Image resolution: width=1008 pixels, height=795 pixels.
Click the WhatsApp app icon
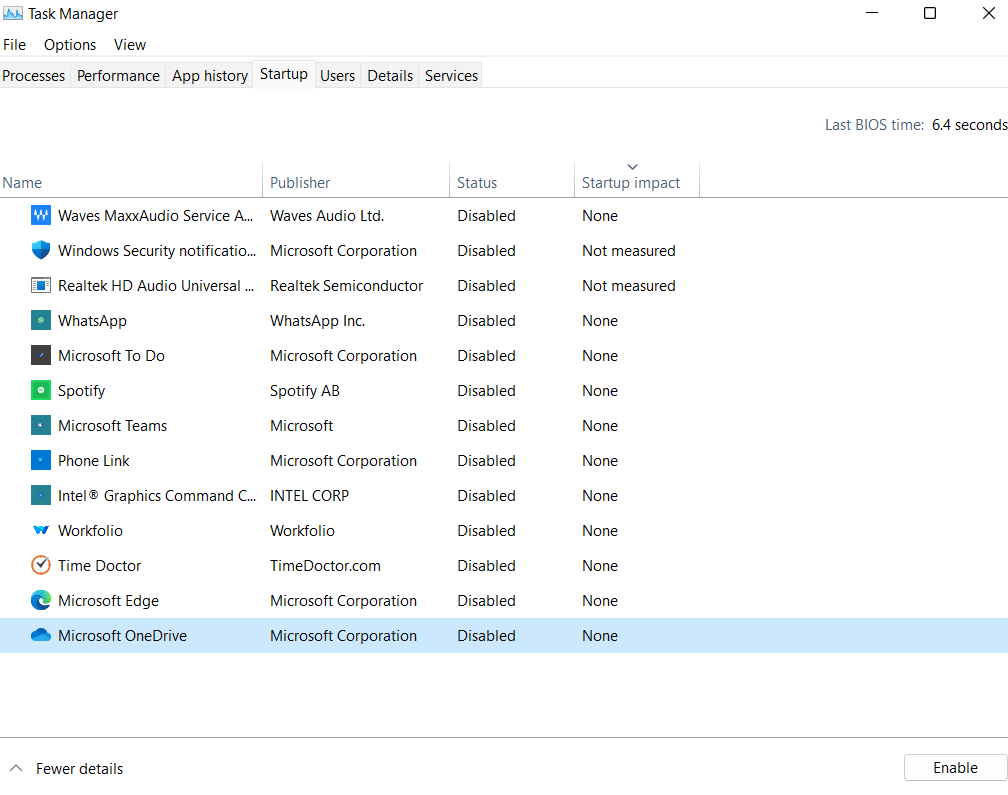coord(40,321)
